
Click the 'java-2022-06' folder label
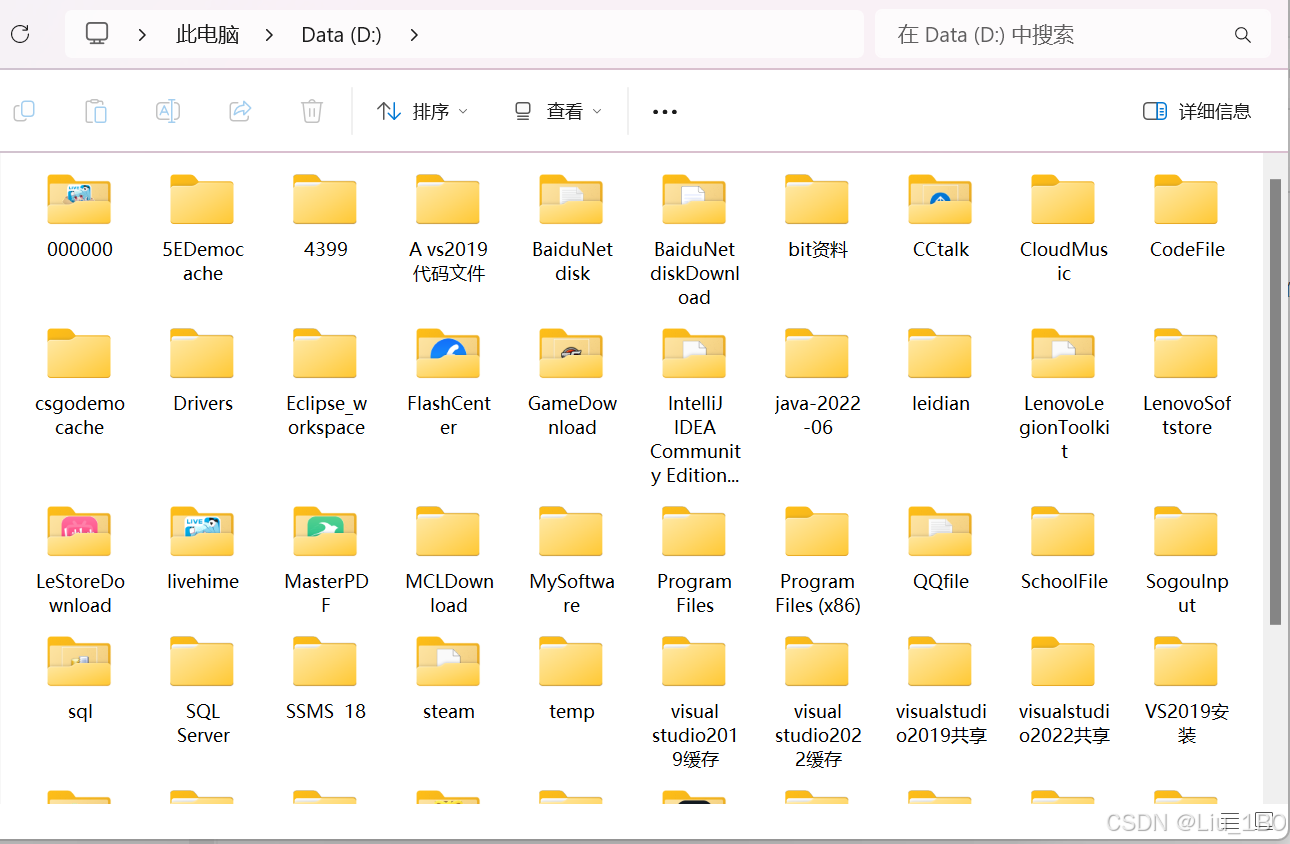(x=818, y=416)
